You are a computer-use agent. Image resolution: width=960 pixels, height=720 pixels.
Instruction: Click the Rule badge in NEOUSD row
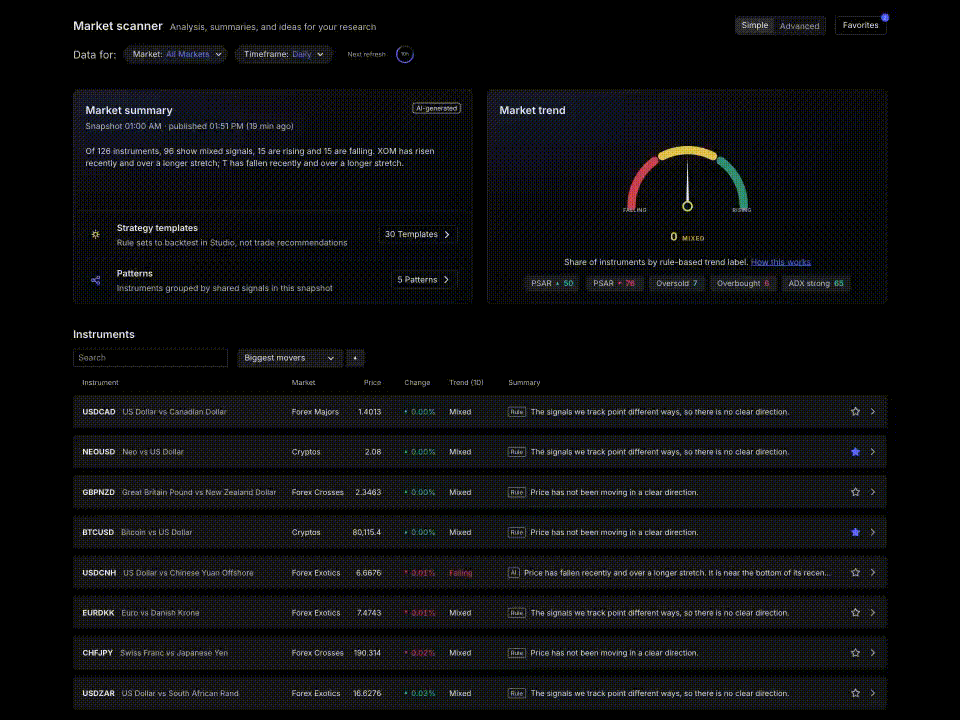(517, 452)
